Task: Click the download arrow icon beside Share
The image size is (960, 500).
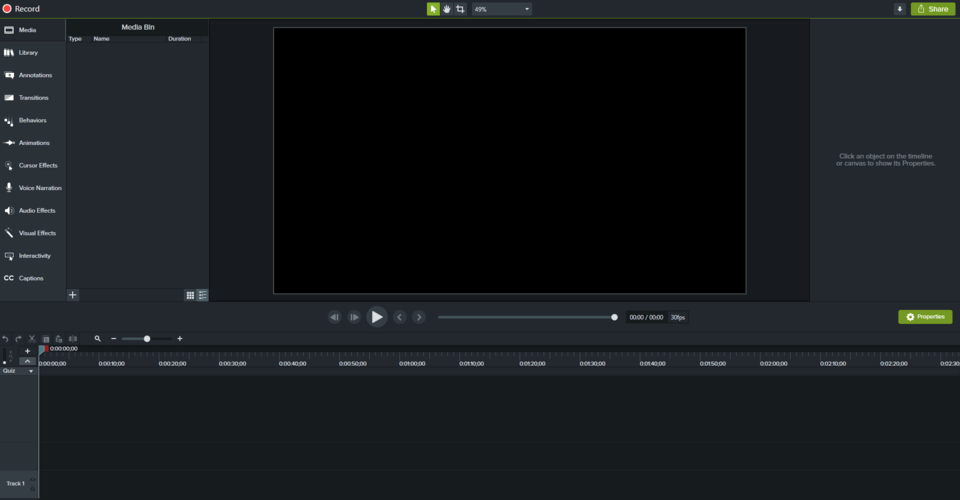Action: click(x=900, y=9)
